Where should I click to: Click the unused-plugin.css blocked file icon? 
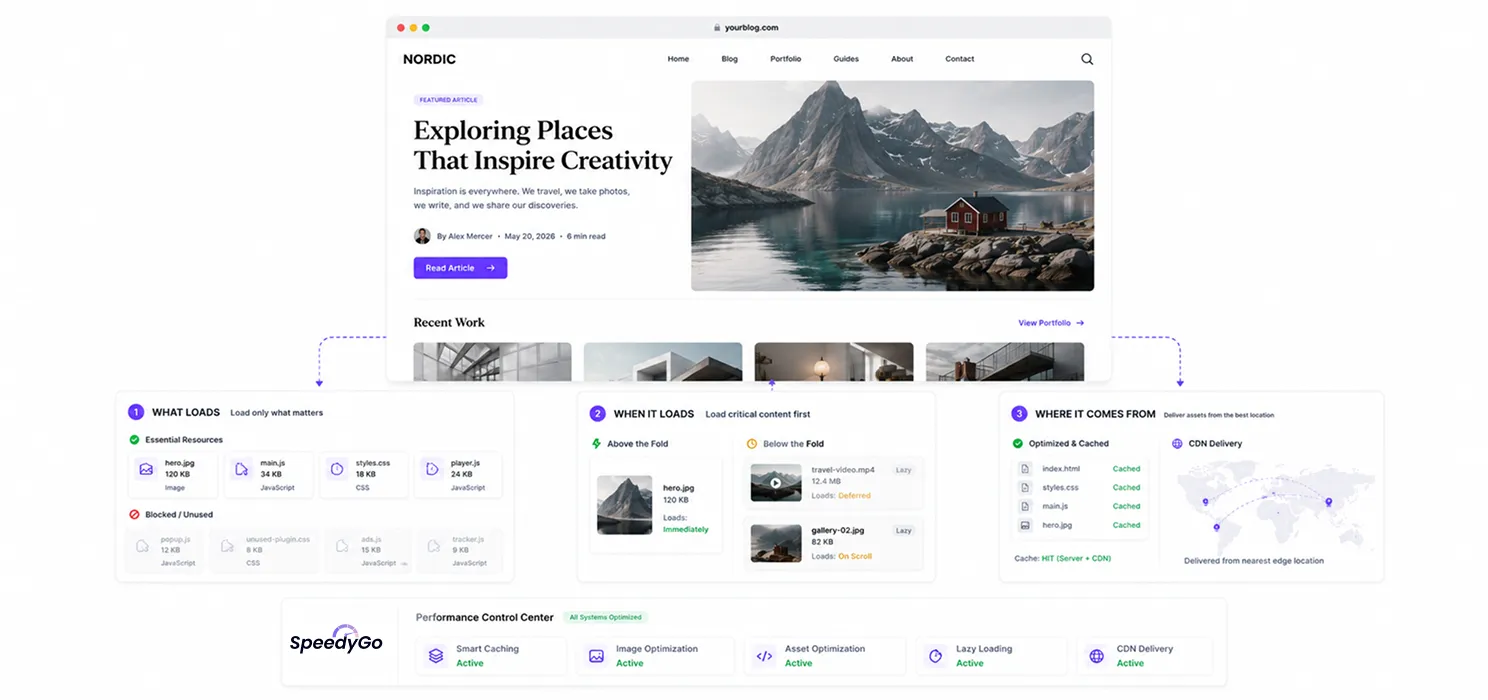(x=228, y=546)
